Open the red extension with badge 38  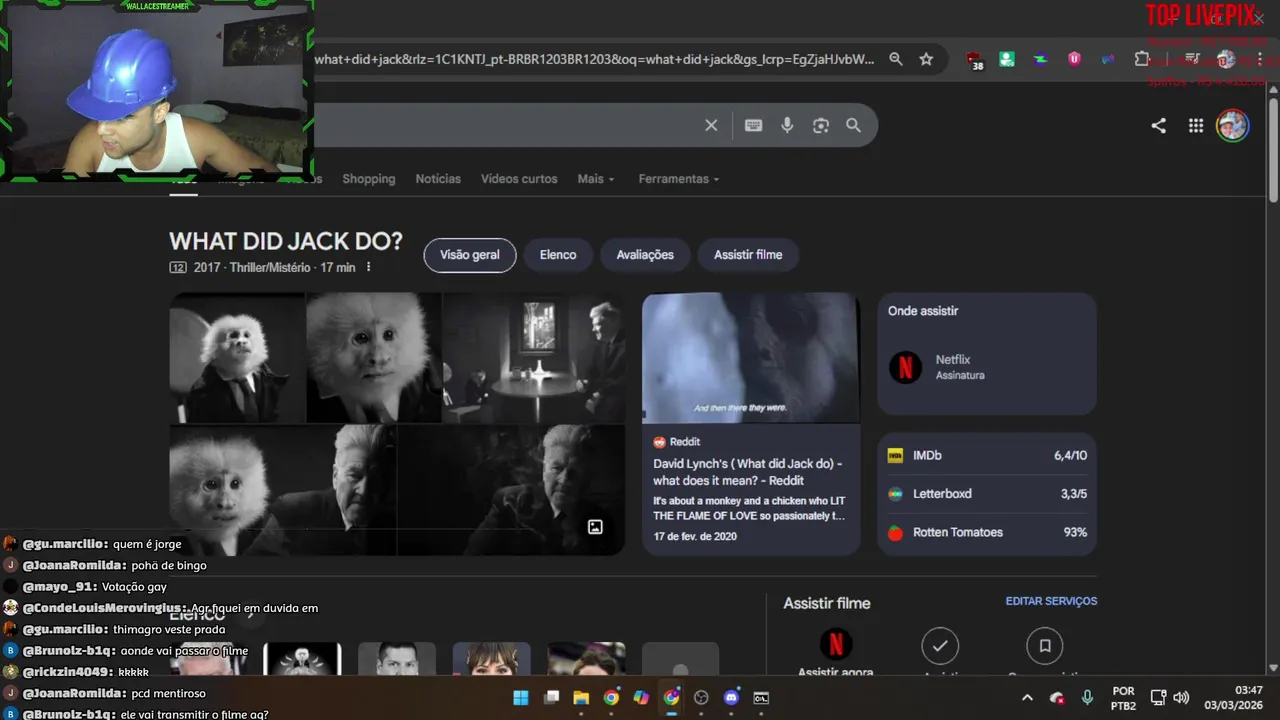coord(975,60)
